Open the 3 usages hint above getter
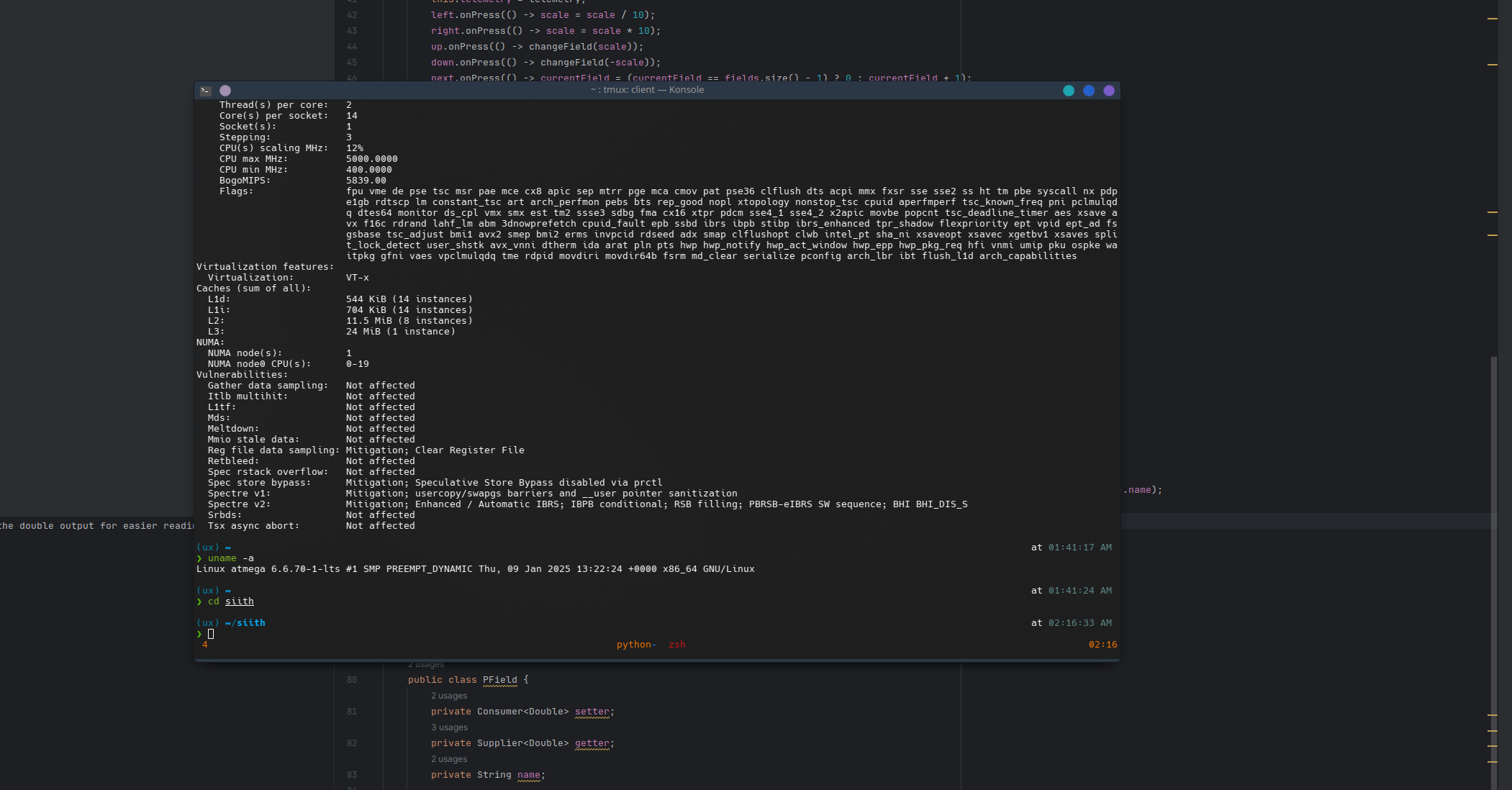 [x=449, y=727]
